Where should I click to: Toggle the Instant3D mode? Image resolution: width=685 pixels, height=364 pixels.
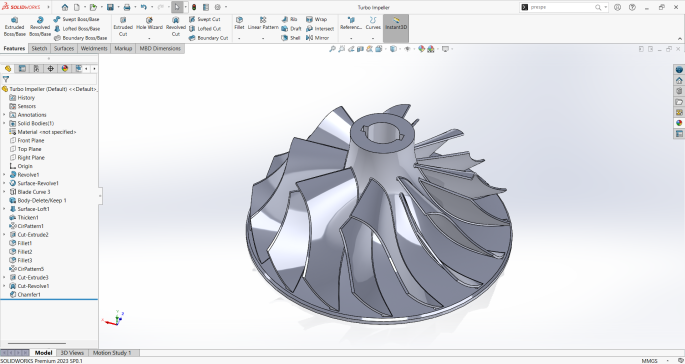tap(396, 24)
